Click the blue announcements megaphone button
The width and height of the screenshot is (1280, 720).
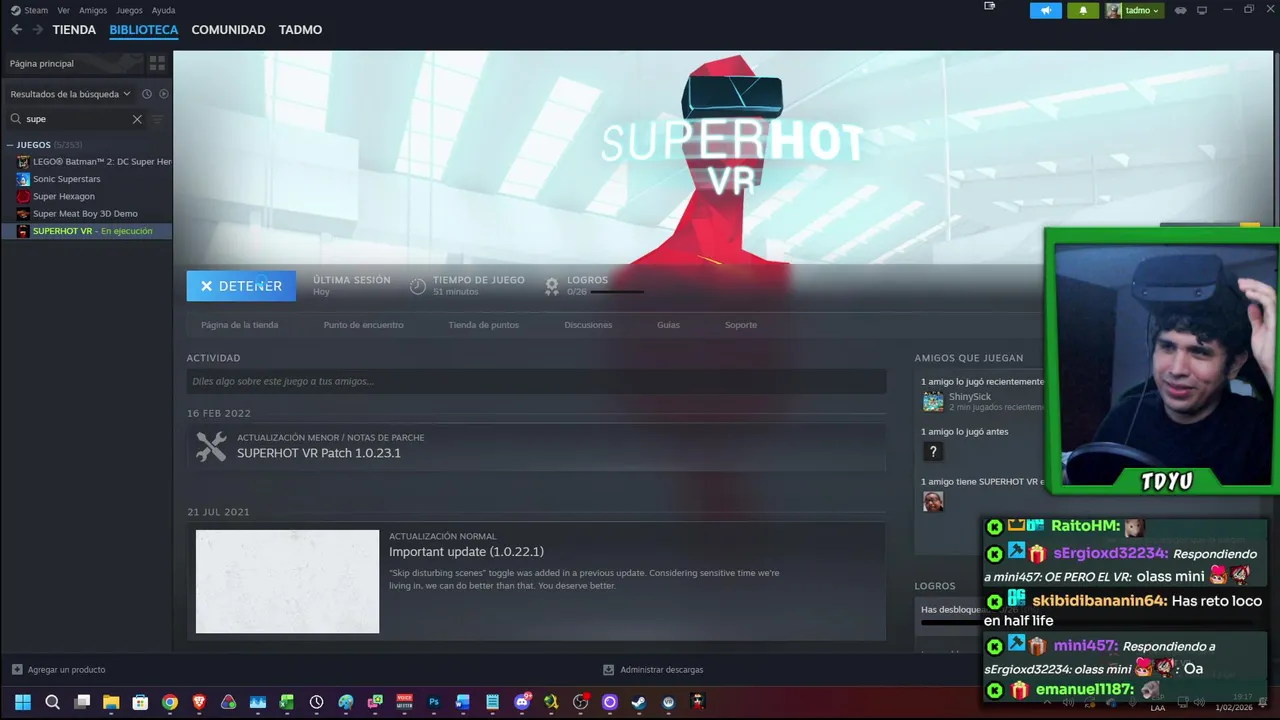tap(1046, 10)
